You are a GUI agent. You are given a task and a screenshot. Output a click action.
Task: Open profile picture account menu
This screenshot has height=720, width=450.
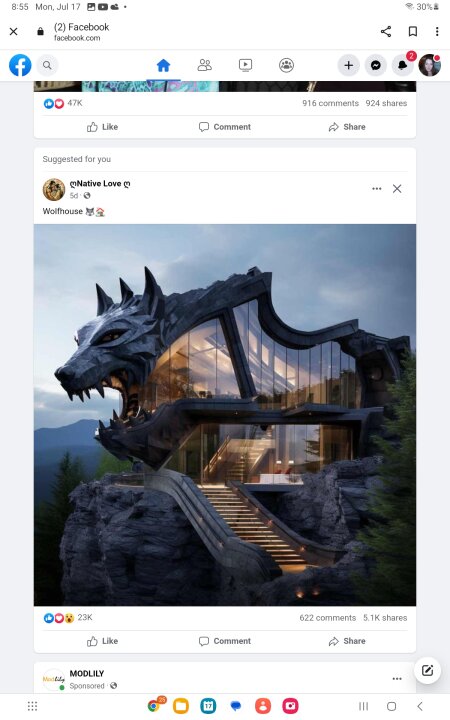(x=430, y=65)
